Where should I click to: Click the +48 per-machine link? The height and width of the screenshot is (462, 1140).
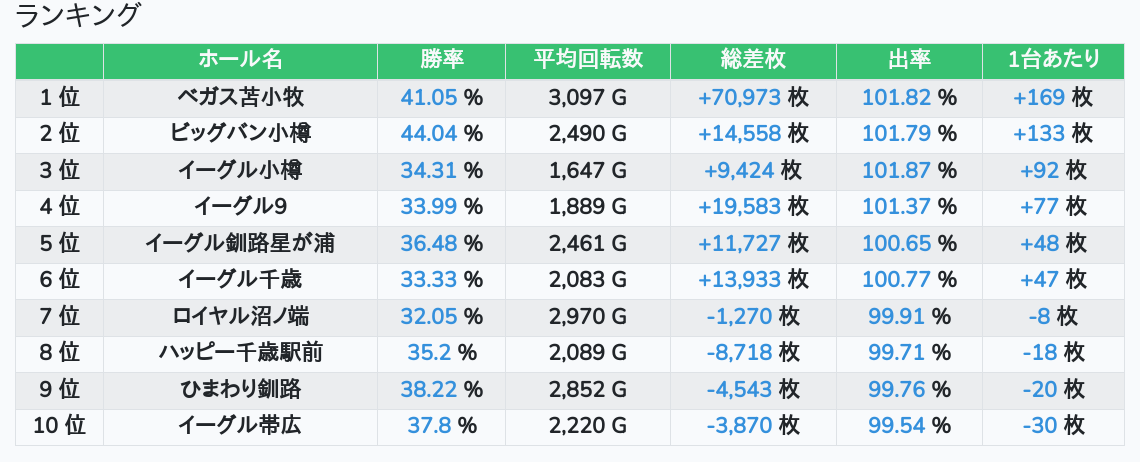point(1039,243)
